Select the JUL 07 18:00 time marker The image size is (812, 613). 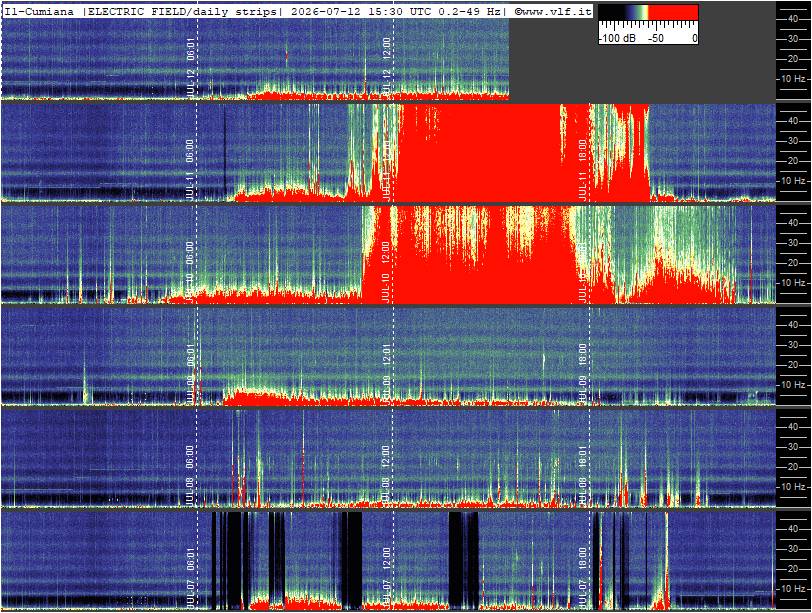point(583,577)
